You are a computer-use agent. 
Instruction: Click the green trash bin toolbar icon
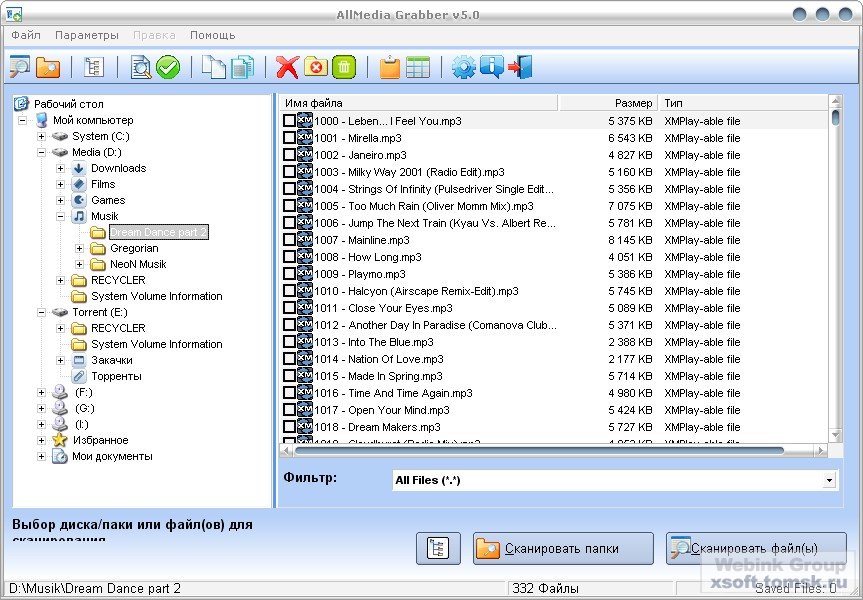(x=343, y=67)
